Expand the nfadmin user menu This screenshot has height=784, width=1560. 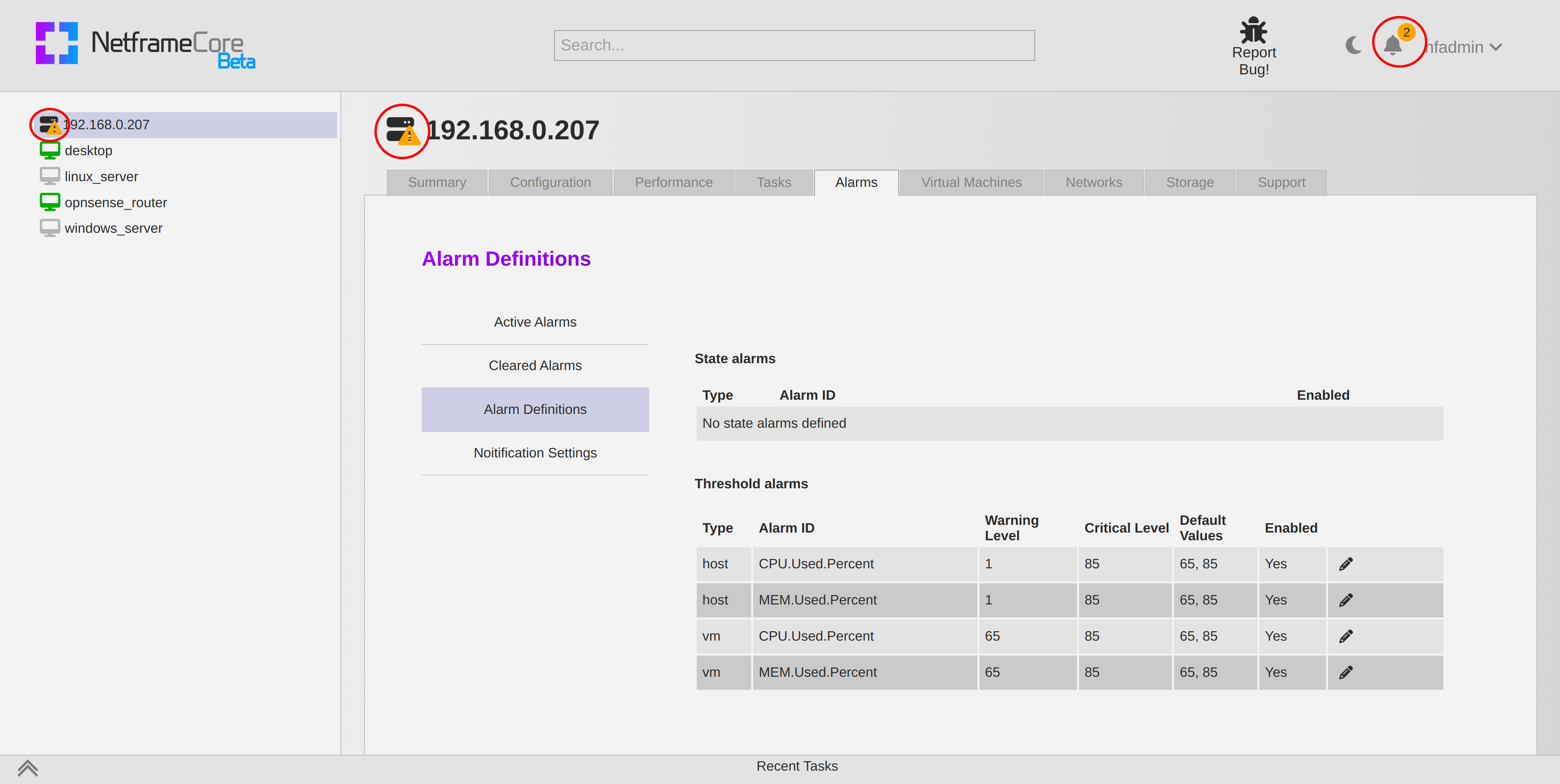[x=1463, y=47]
